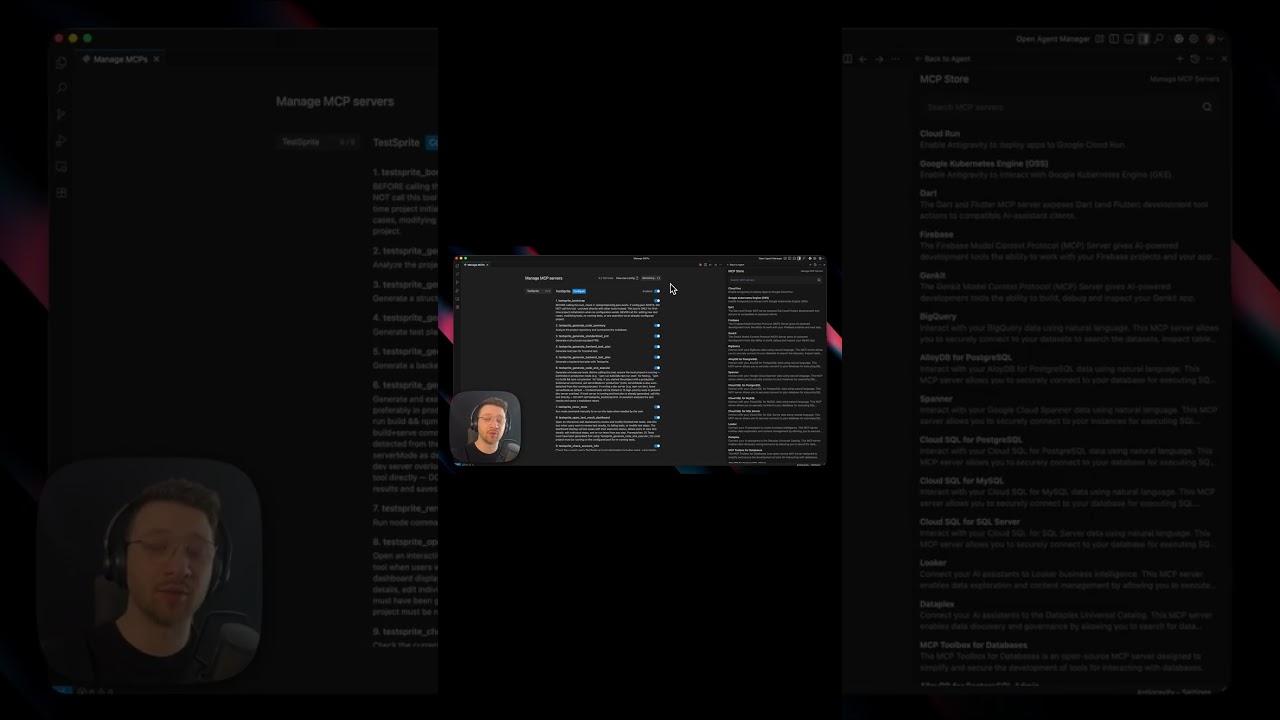Open BigQuery entry in large MCP Store list

pyautogui.click(x=1068, y=327)
